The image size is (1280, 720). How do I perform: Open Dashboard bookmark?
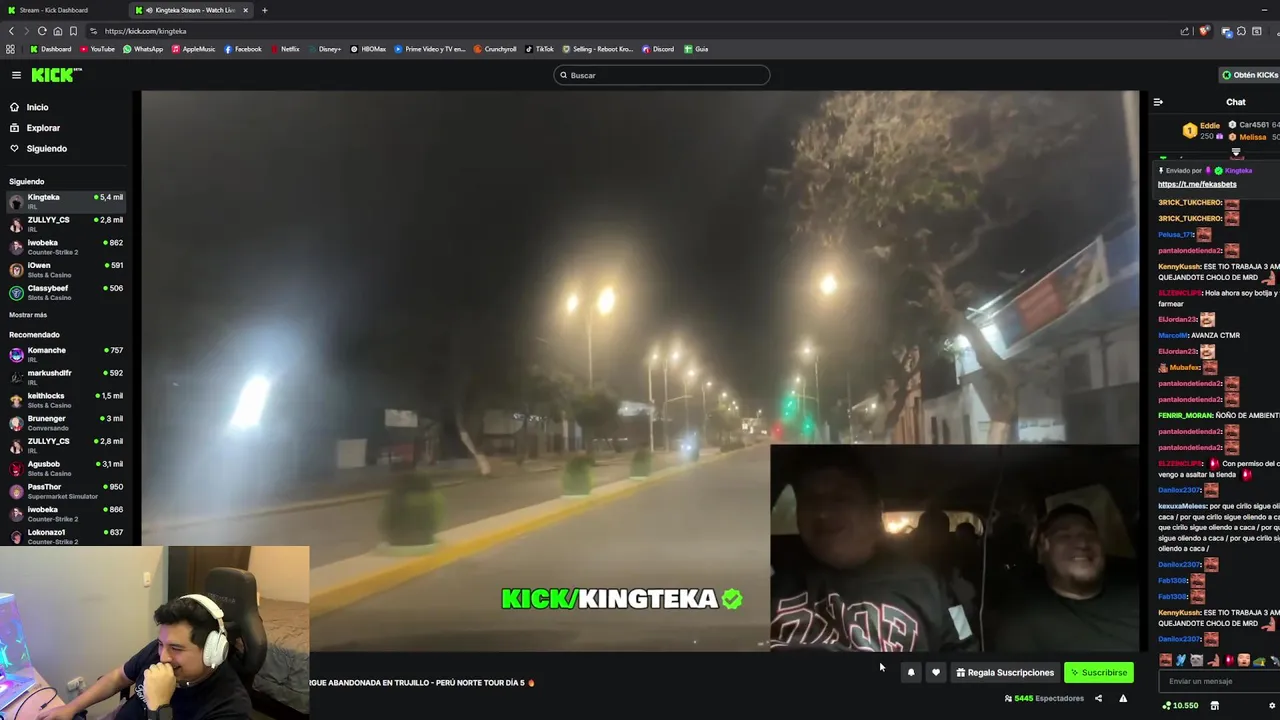point(51,49)
